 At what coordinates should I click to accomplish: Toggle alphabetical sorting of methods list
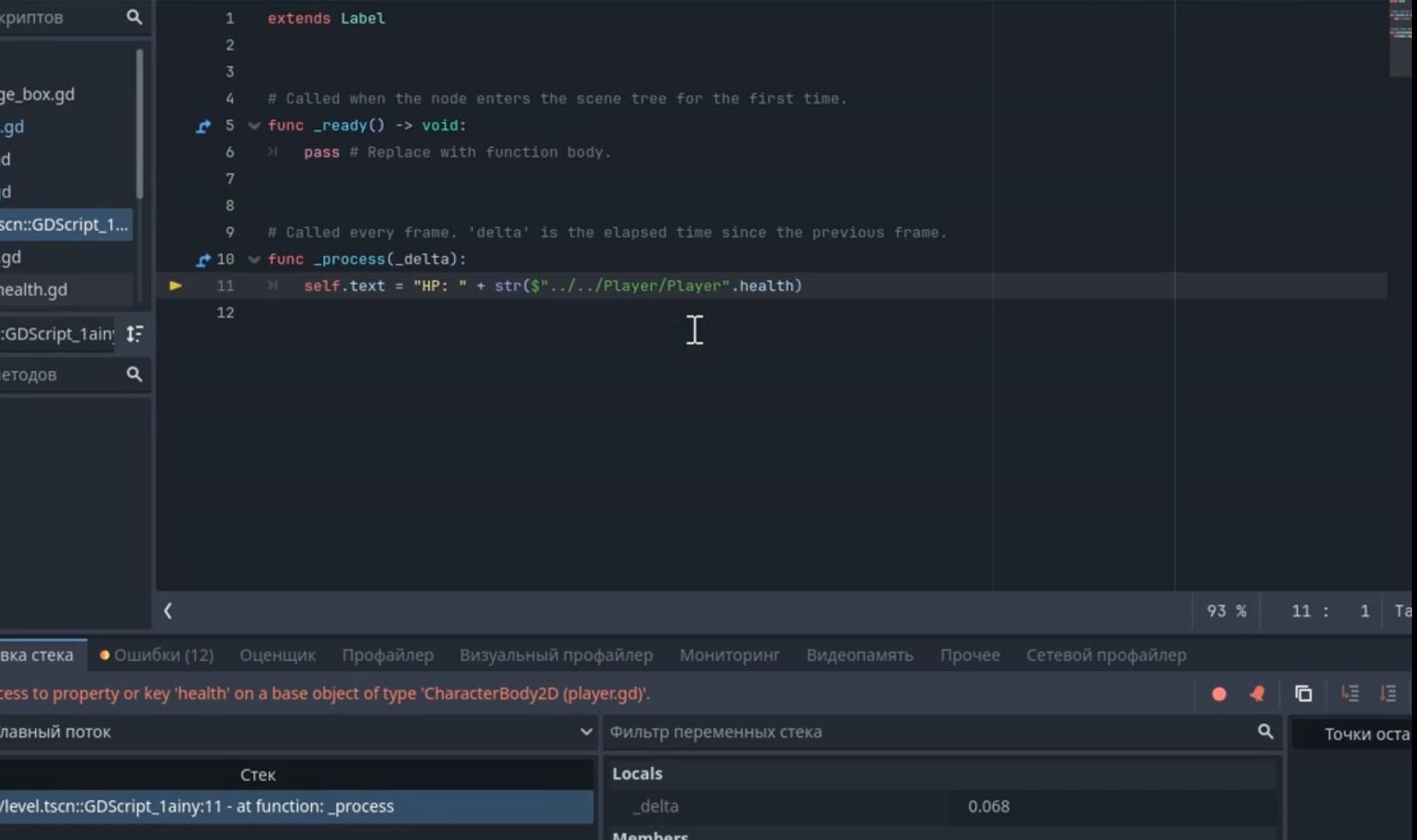pos(135,334)
